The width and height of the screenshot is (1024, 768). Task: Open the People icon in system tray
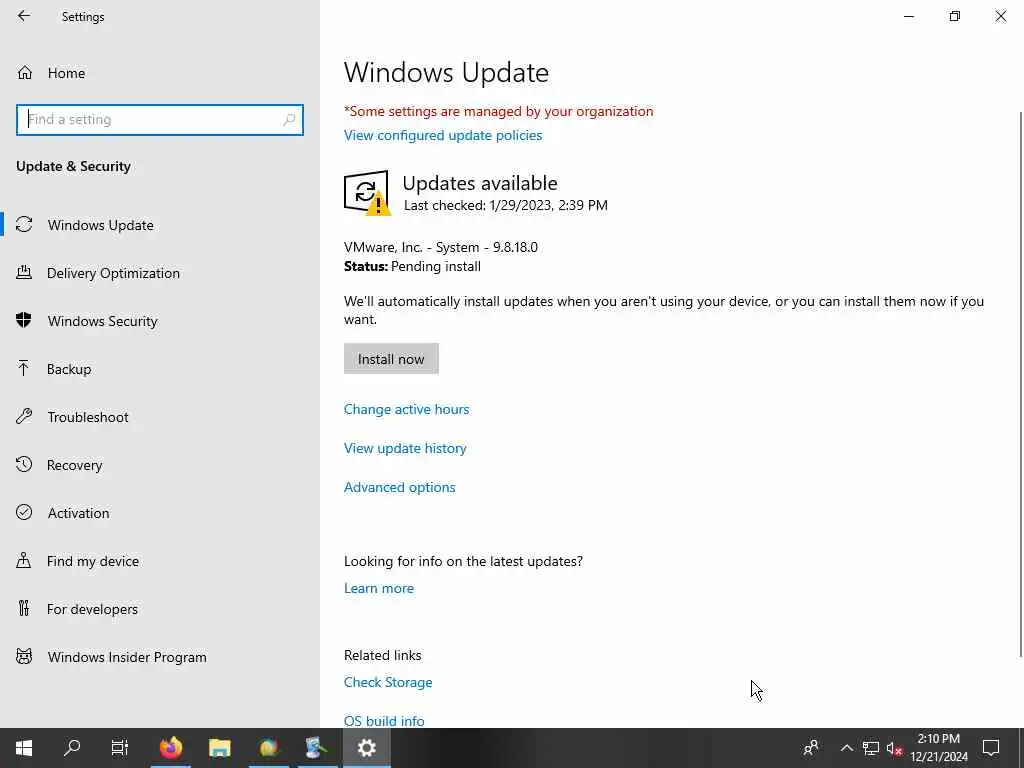[x=810, y=748]
